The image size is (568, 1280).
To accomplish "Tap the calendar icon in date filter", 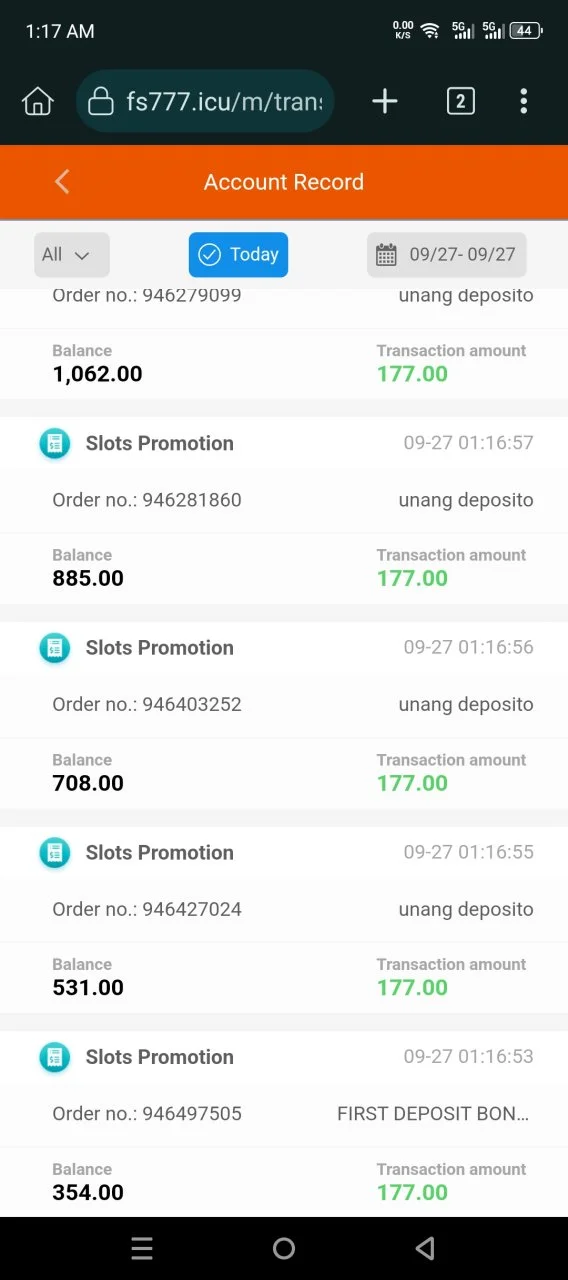I will coord(386,255).
